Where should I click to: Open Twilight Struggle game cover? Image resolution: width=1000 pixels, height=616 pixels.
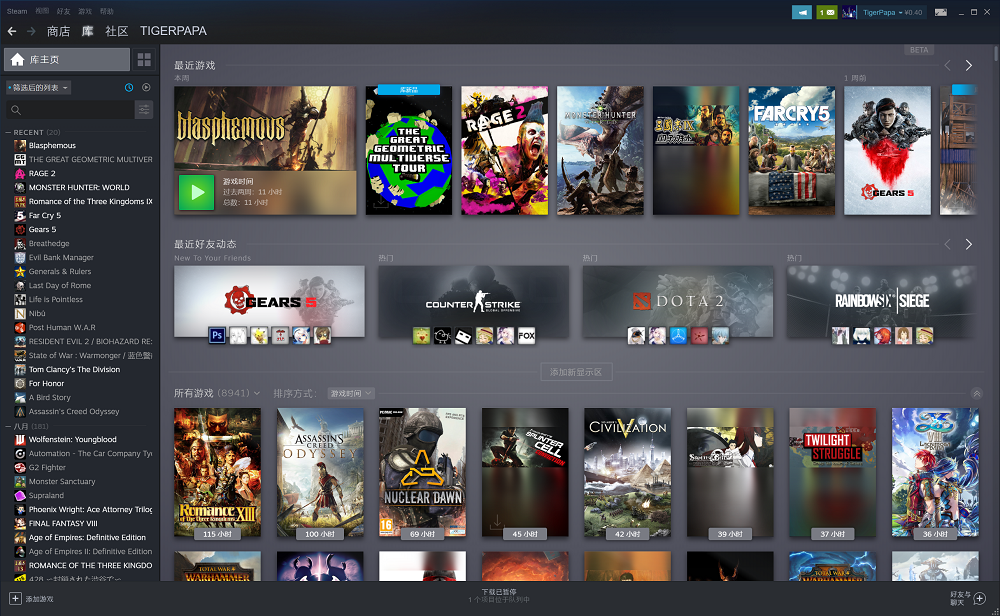tap(832, 473)
